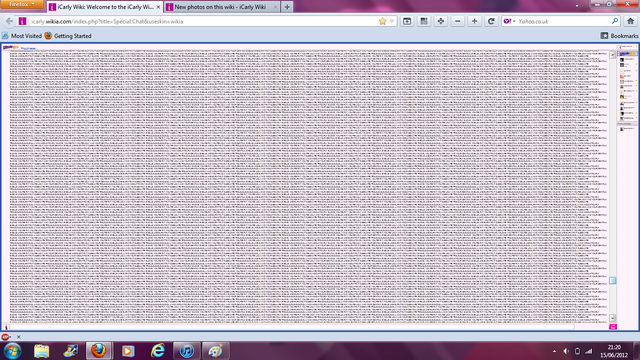Open the Yahoo search engine dropdown
640x360 pixels.
[x=509, y=21]
